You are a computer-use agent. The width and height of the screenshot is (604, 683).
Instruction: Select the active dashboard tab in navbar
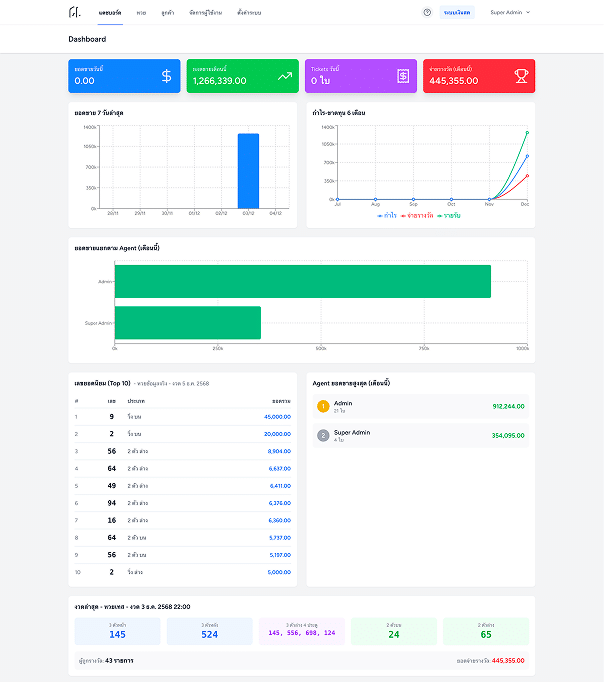[110, 13]
